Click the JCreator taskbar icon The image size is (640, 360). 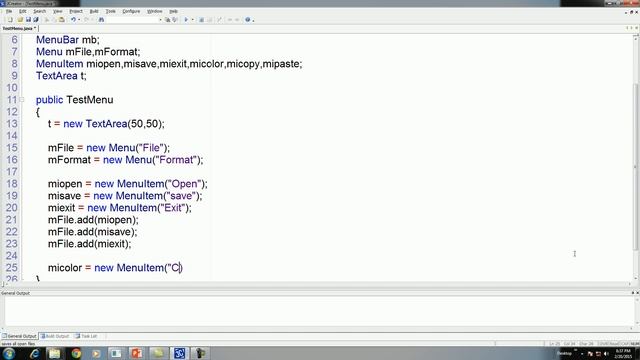[x=179, y=353]
